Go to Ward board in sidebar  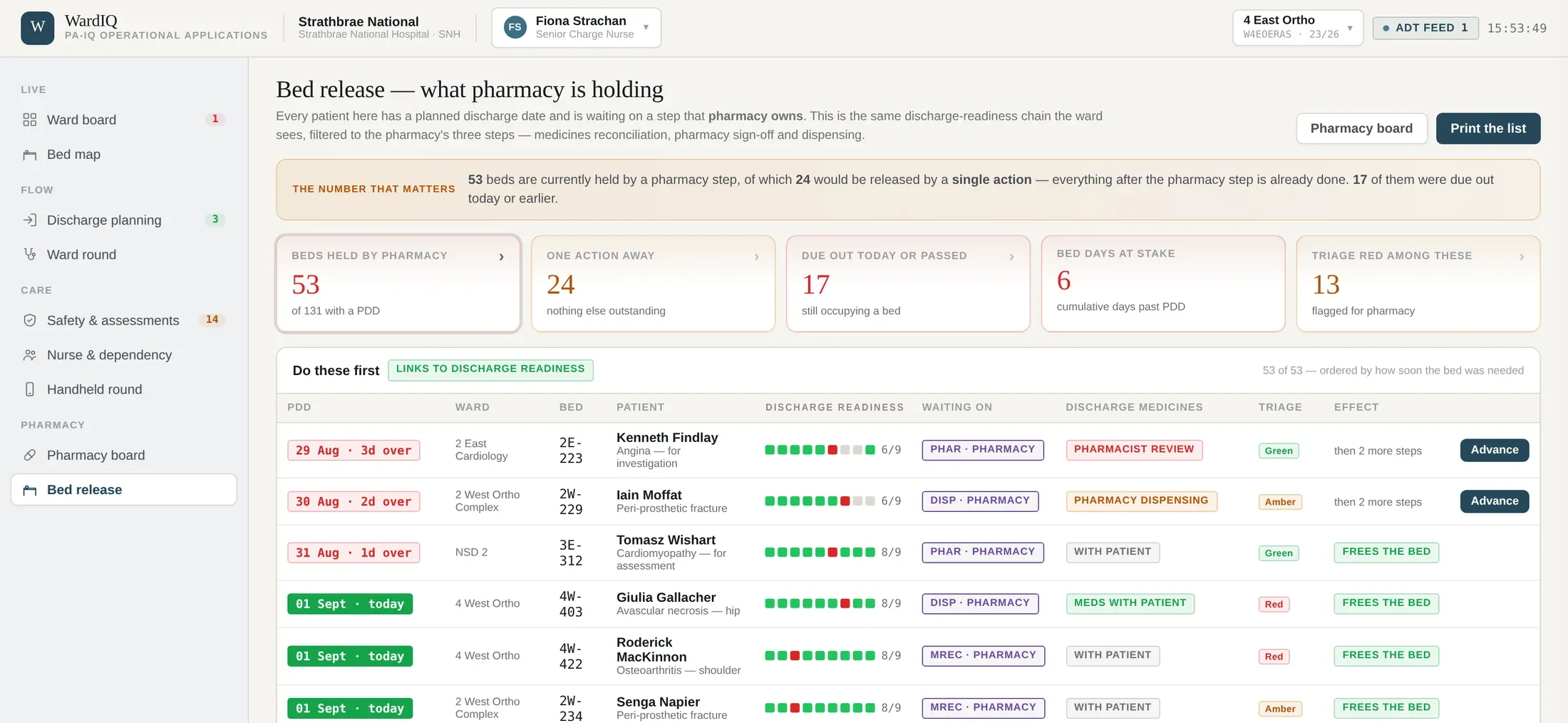click(124, 120)
